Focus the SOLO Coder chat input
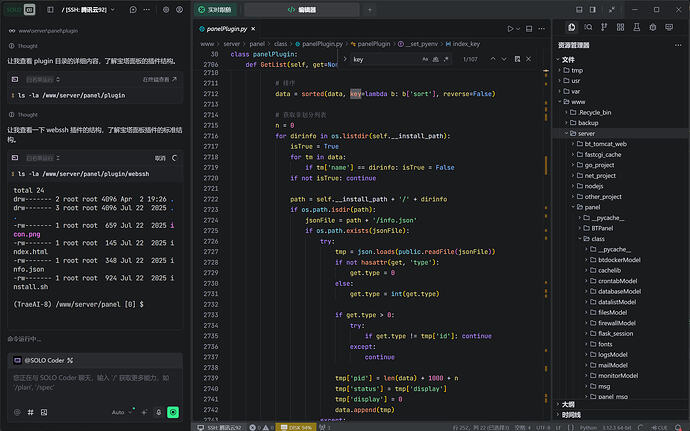690x431 pixels. tap(95, 383)
